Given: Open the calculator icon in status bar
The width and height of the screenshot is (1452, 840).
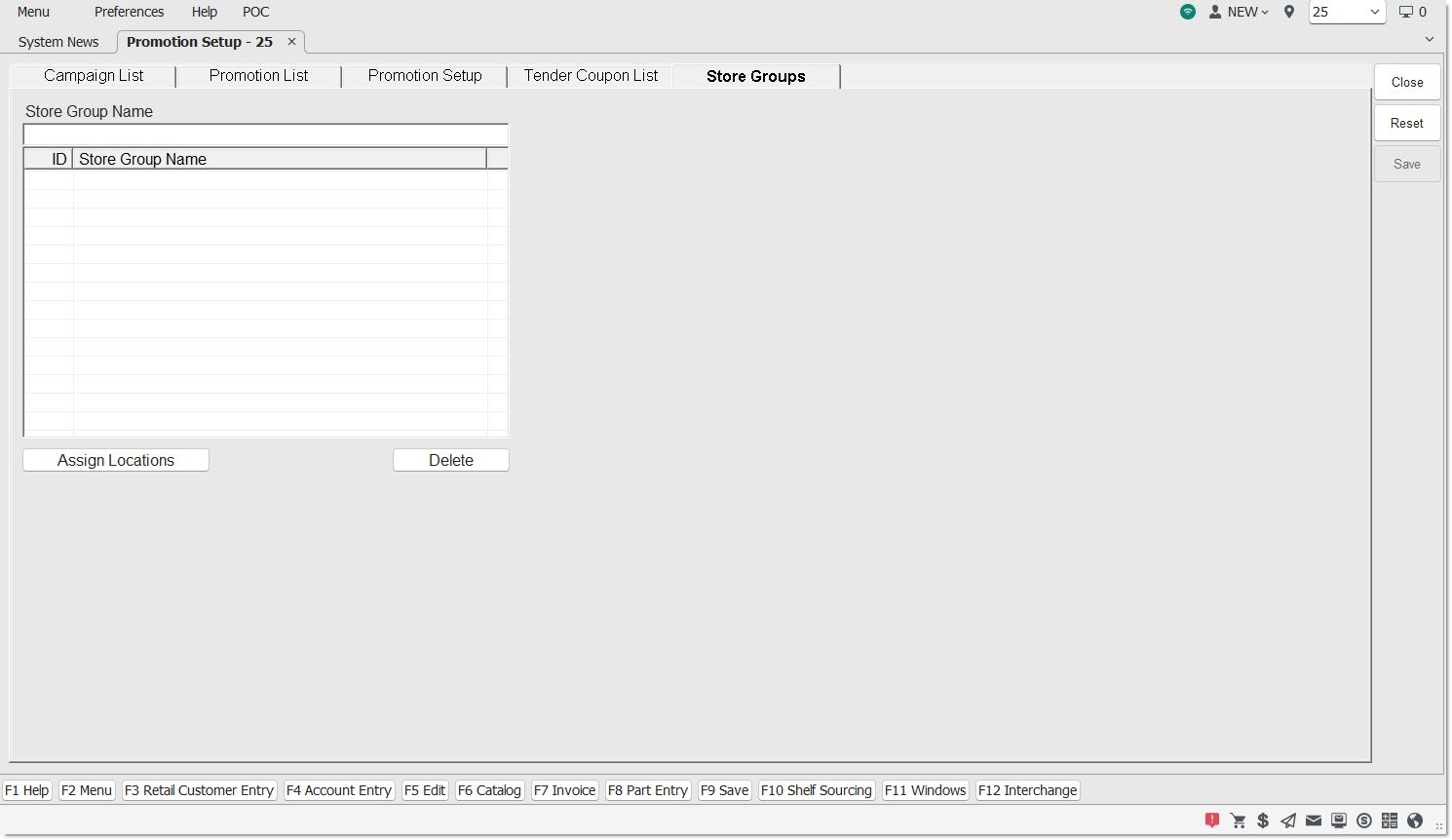Looking at the screenshot, I should point(1390,821).
